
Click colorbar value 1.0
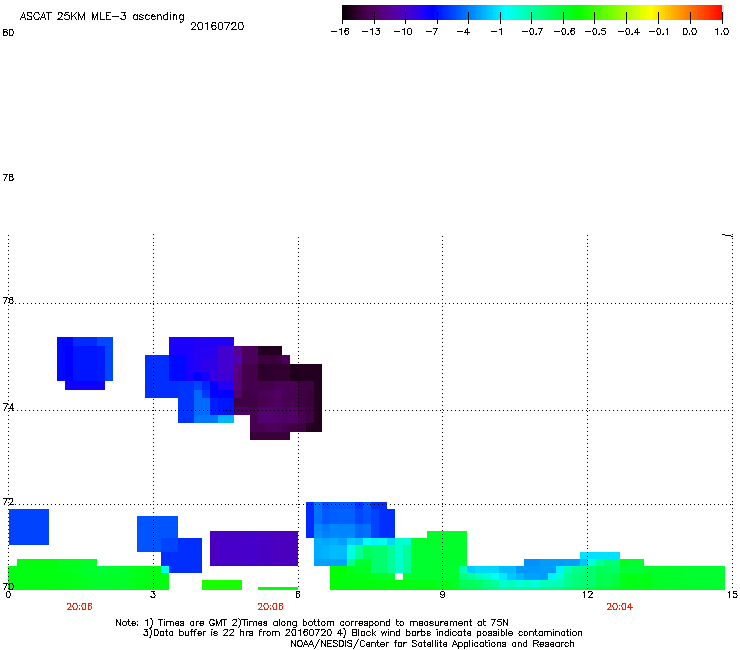(x=722, y=32)
